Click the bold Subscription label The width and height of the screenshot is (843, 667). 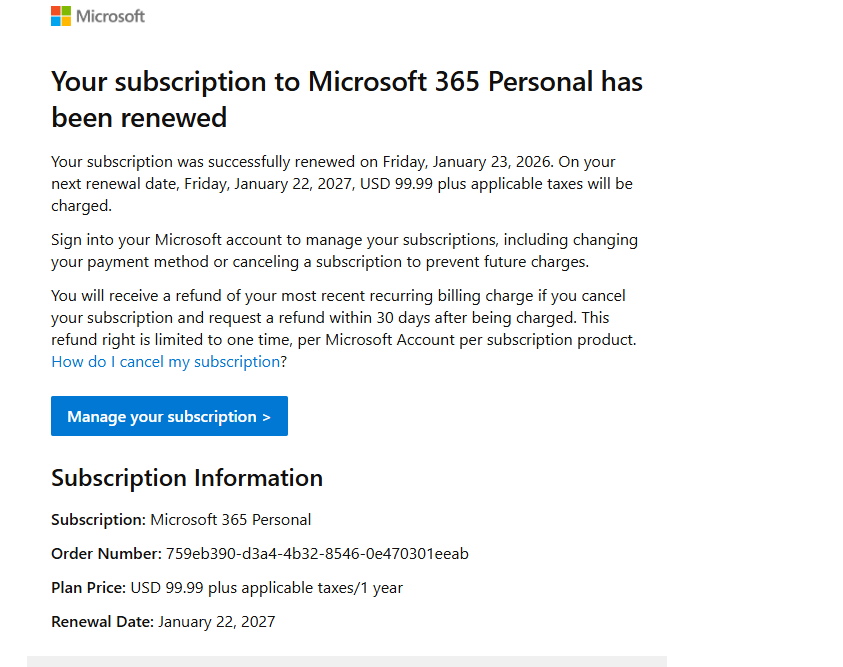[98, 520]
